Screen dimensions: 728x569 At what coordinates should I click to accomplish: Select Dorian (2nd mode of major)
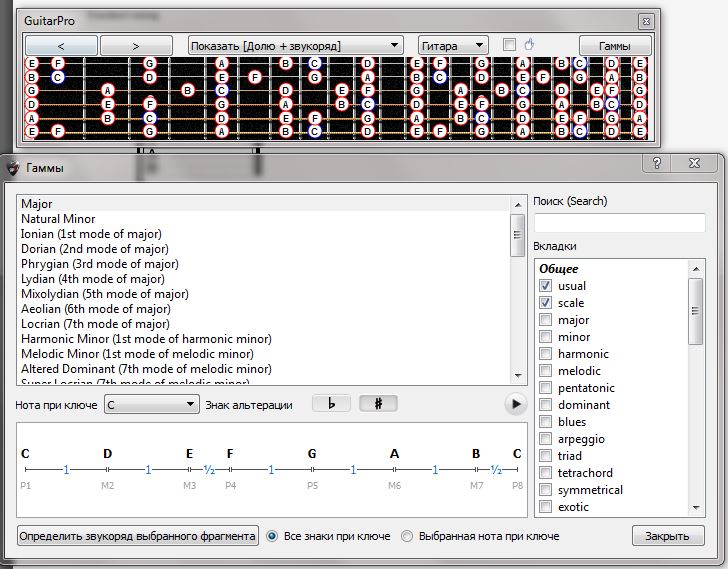(x=265, y=249)
